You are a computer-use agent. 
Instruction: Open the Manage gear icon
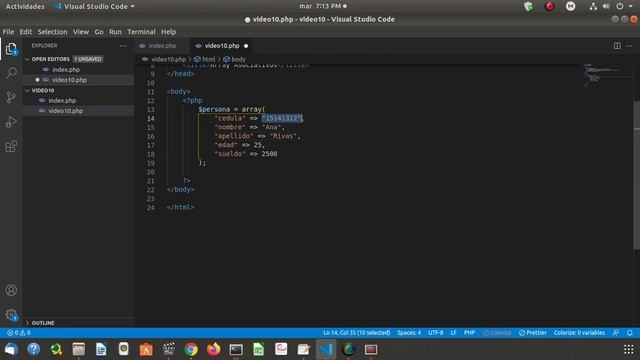coord(11,315)
